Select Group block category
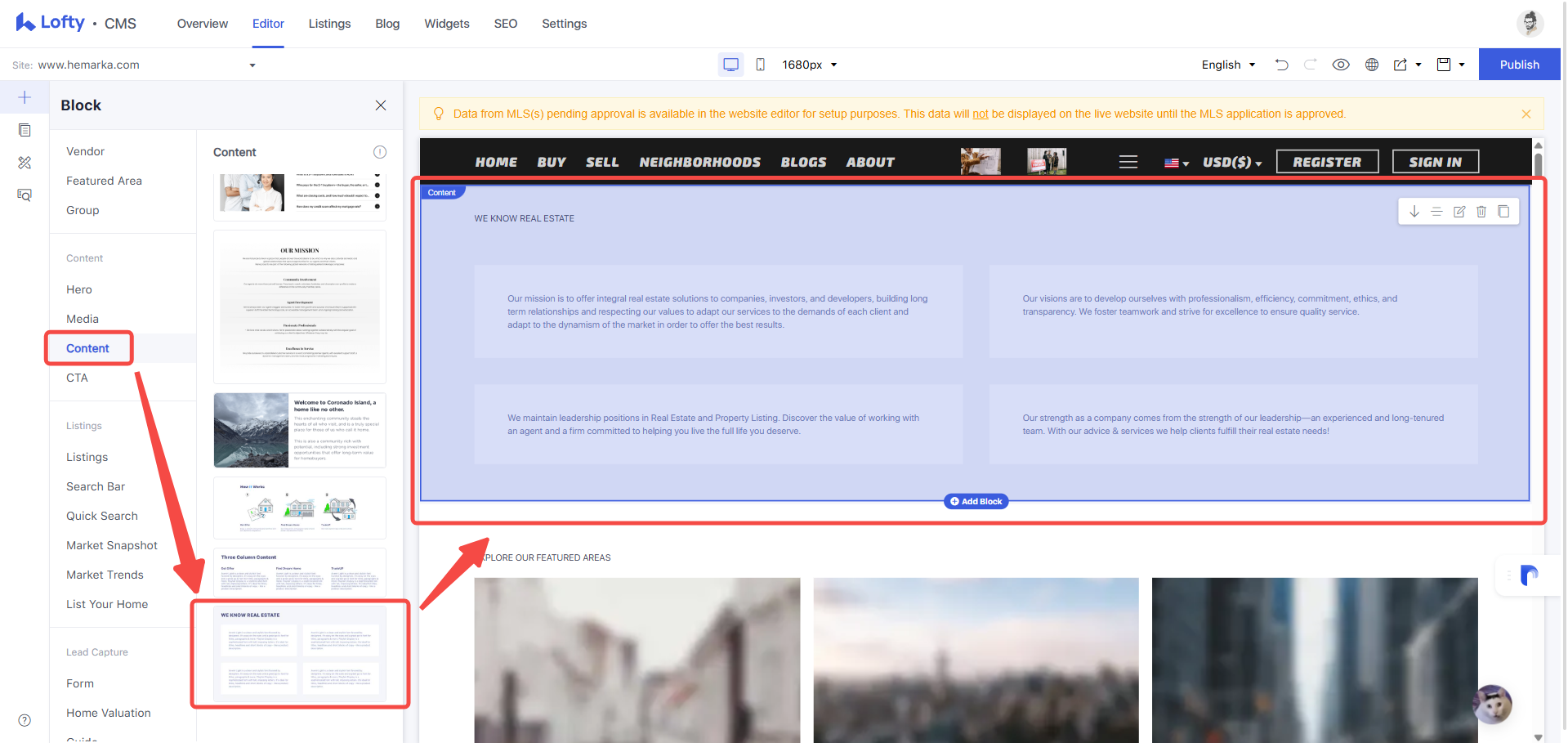Screen dimensions: 1568x743 [83, 210]
